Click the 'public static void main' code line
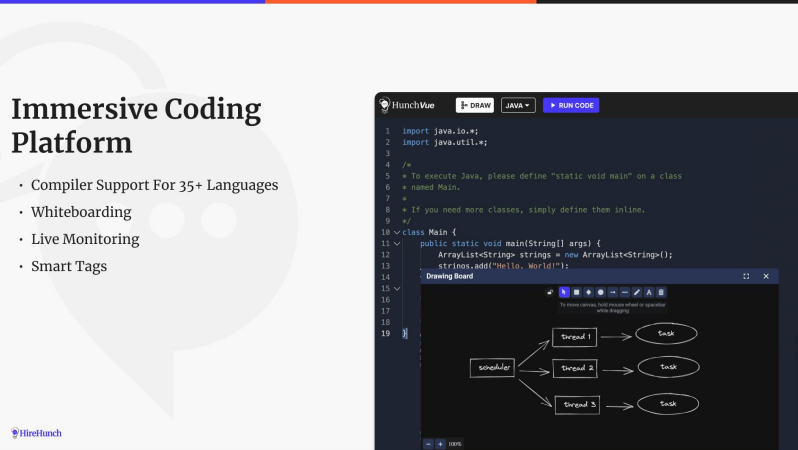 (x=510, y=244)
